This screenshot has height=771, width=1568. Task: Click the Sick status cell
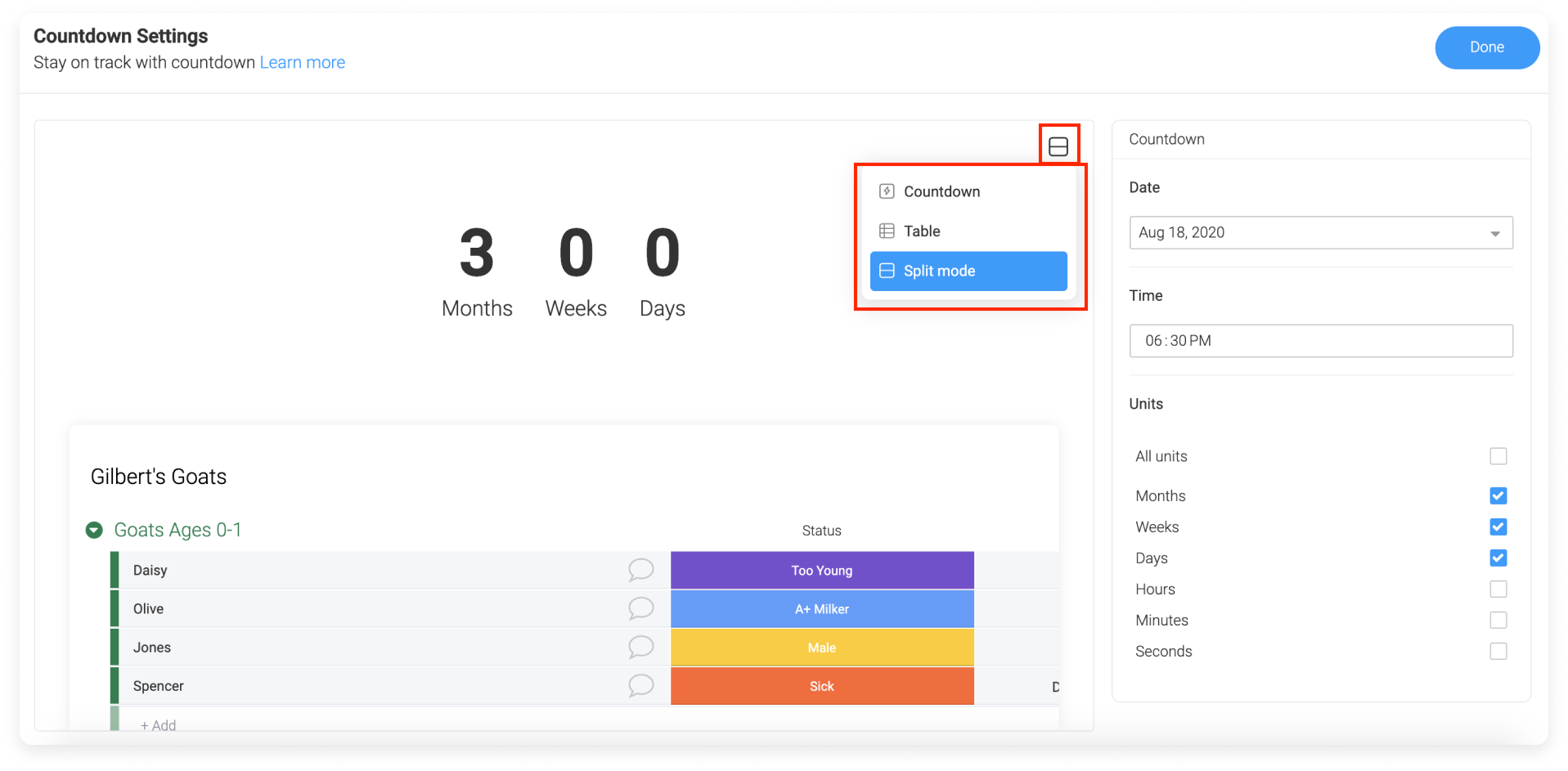[x=822, y=685]
